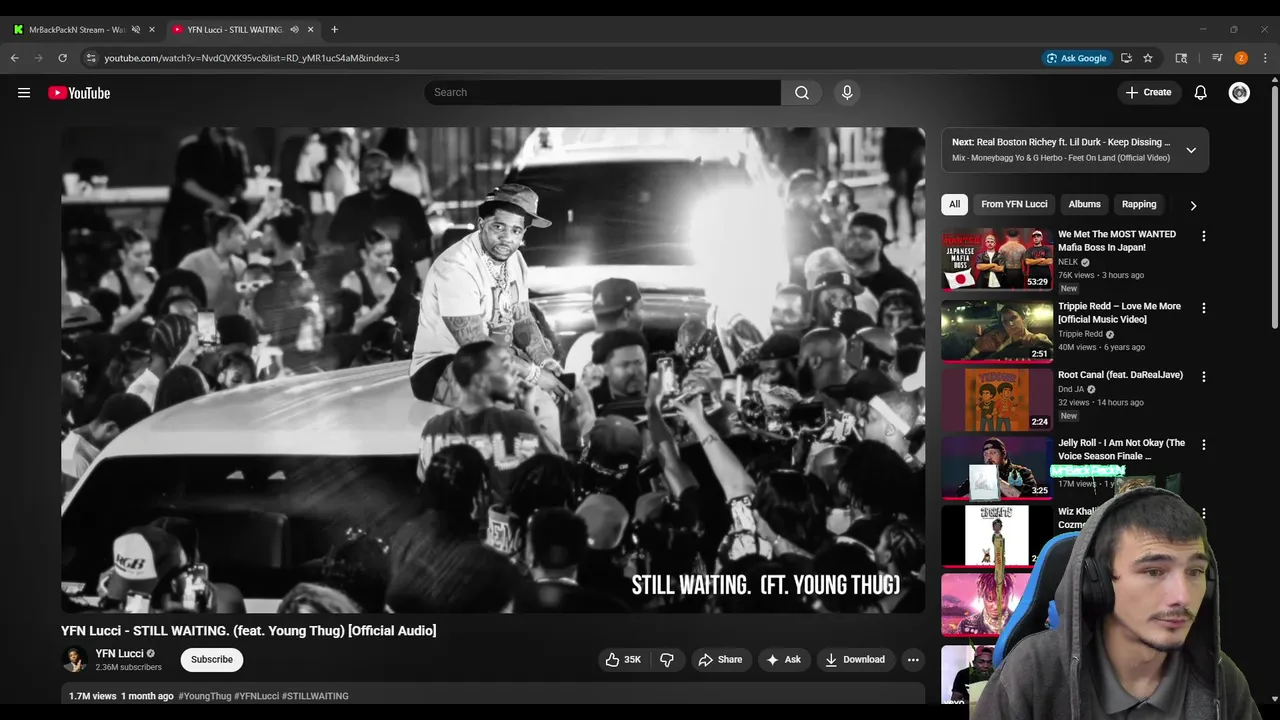Open Chrome three-dot menu
Image resolution: width=1280 pixels, height=720 pixels.
pos(1265,58)
